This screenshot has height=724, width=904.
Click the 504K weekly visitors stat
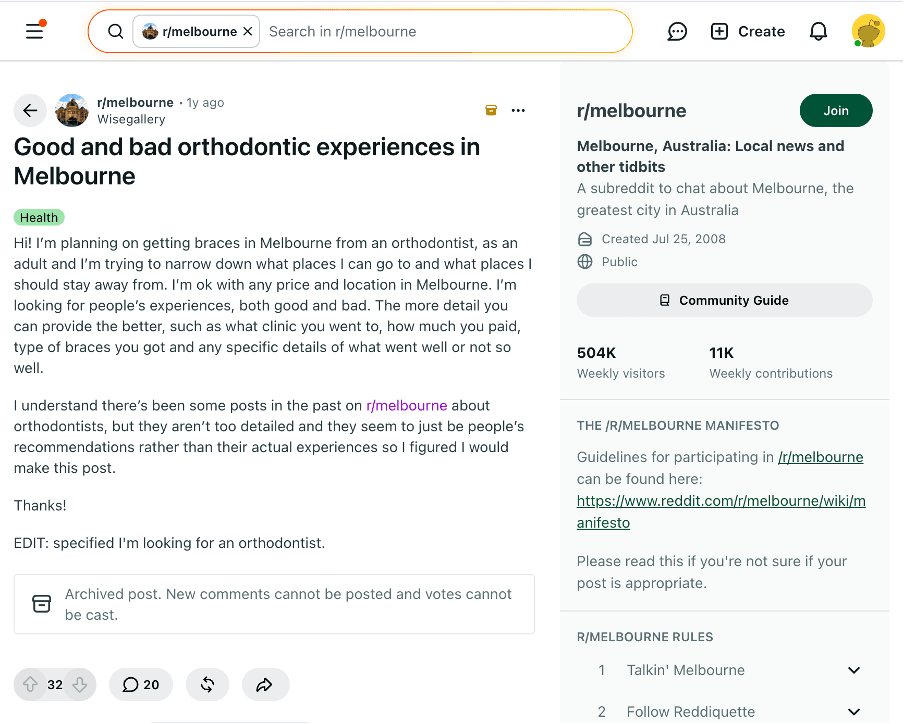pyautogui.click(x=620, y=363)
